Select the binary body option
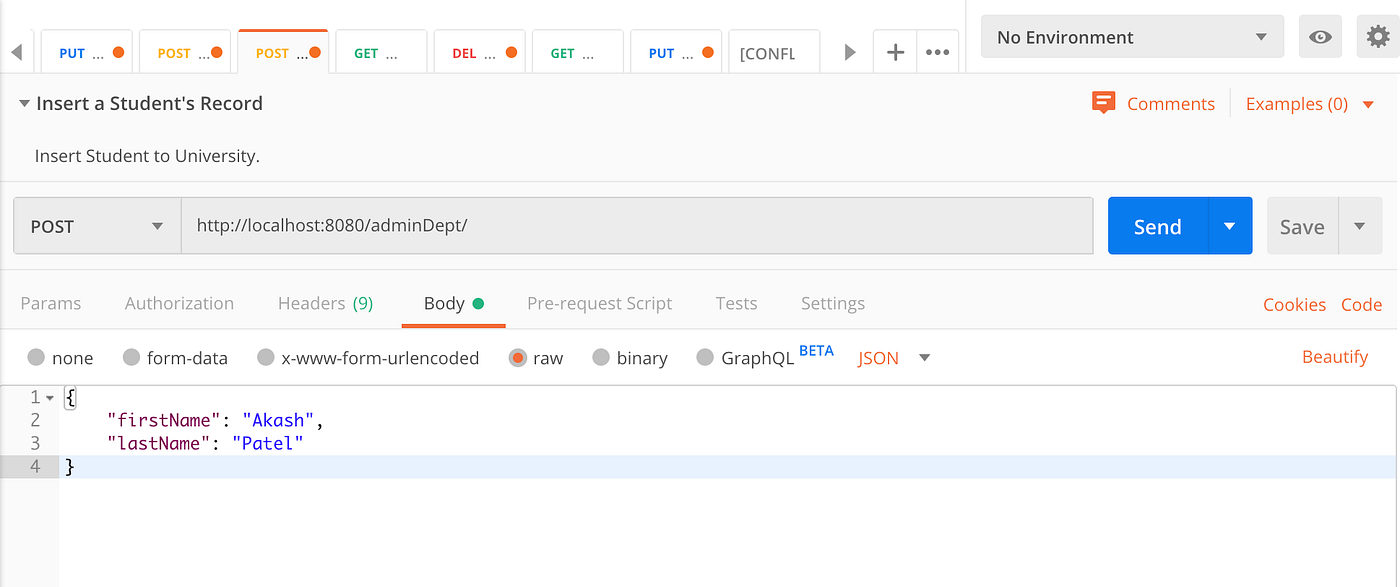Screen dimensions: 1400x587 tap(630, 357)
